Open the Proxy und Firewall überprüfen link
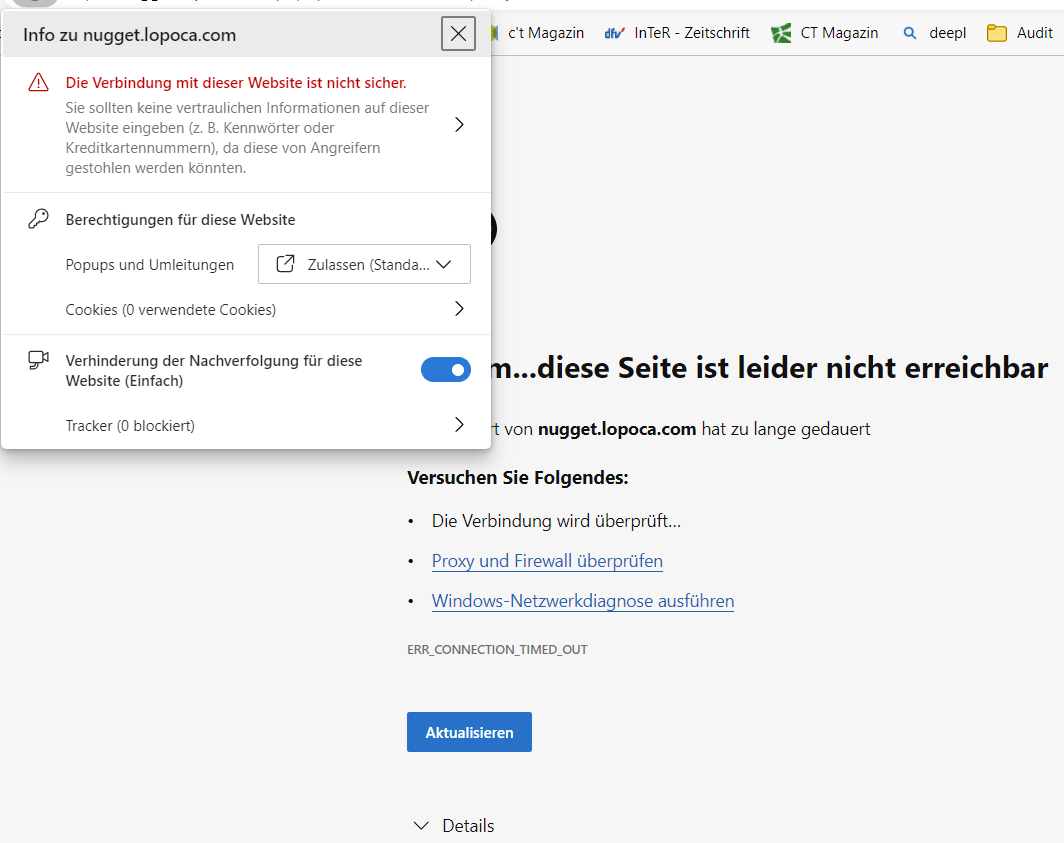This screenshot has height=843, width=1064. click(x=547, y=561)
